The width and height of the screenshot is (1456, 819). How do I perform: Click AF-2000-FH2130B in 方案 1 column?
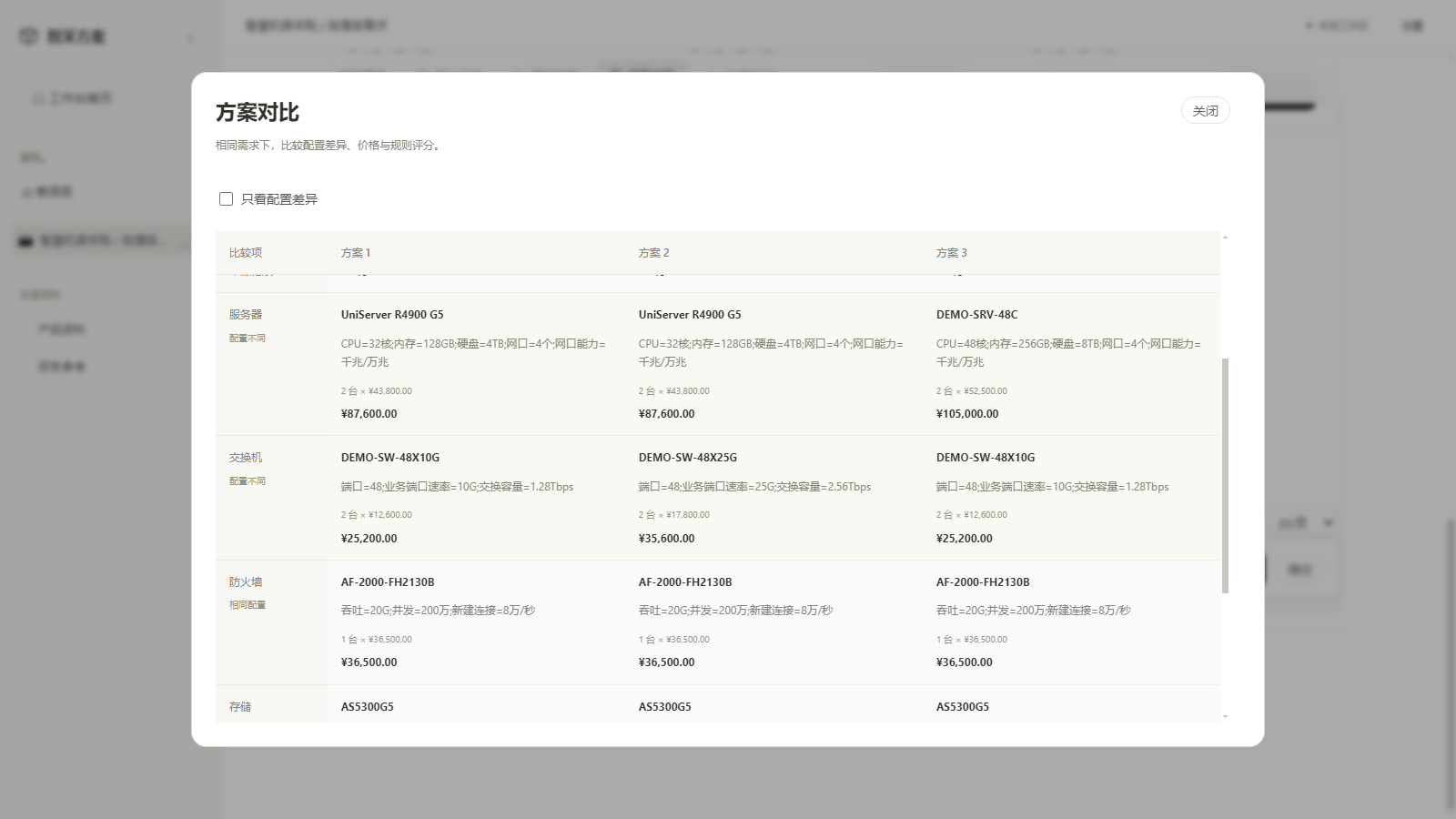coord(387,582)
